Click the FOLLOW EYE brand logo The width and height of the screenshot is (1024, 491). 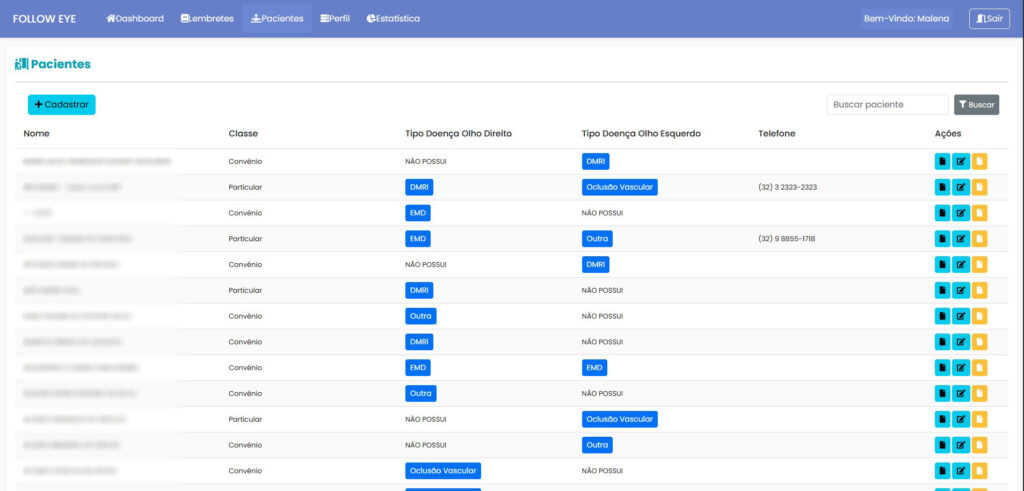click(x=44, y=19)
